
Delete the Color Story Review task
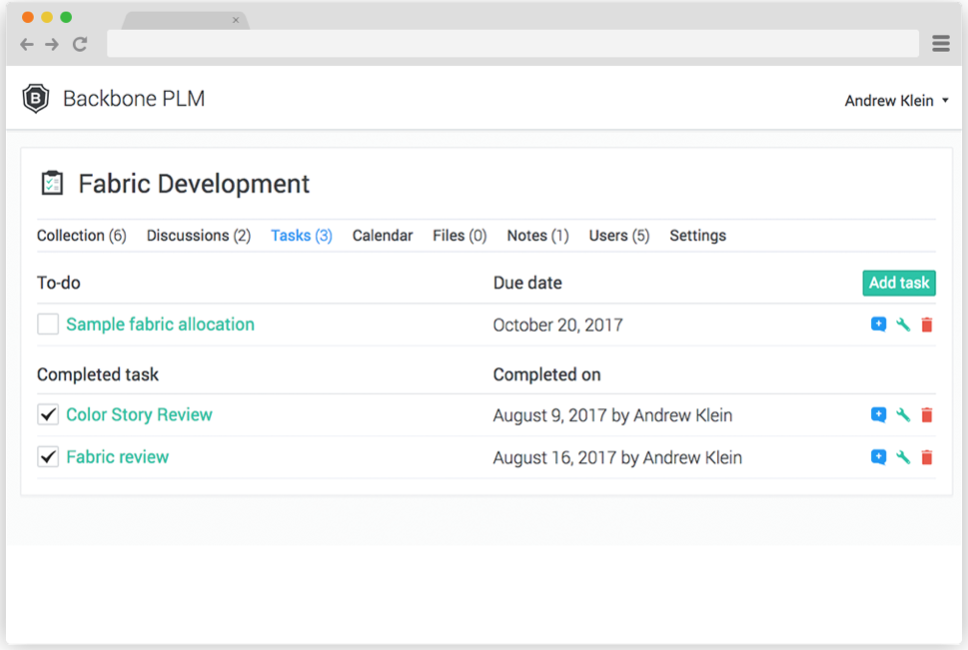(x=927, y=415)
